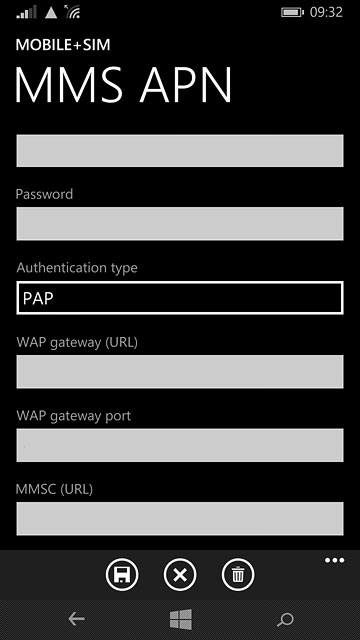The height and width of the screenshot is (640, 360).
Task: Tap the 09:32 clock in status bar
Action: 326,12
